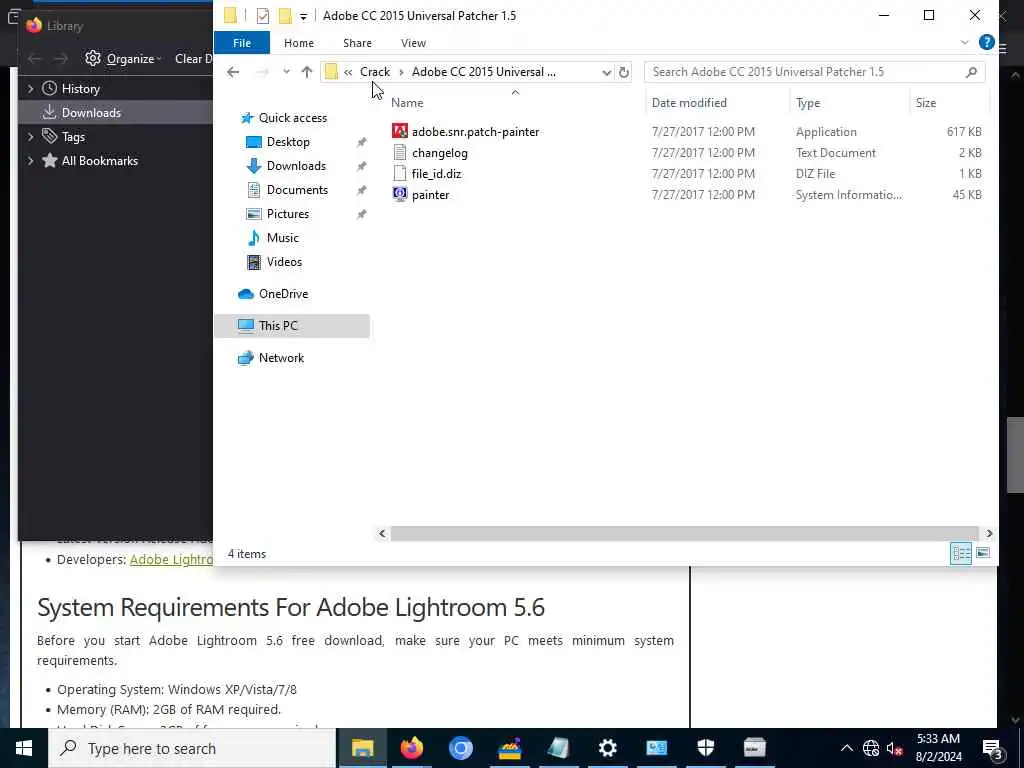
Task: Open Settings gear on the taskbar
Action: coord(607,748)
